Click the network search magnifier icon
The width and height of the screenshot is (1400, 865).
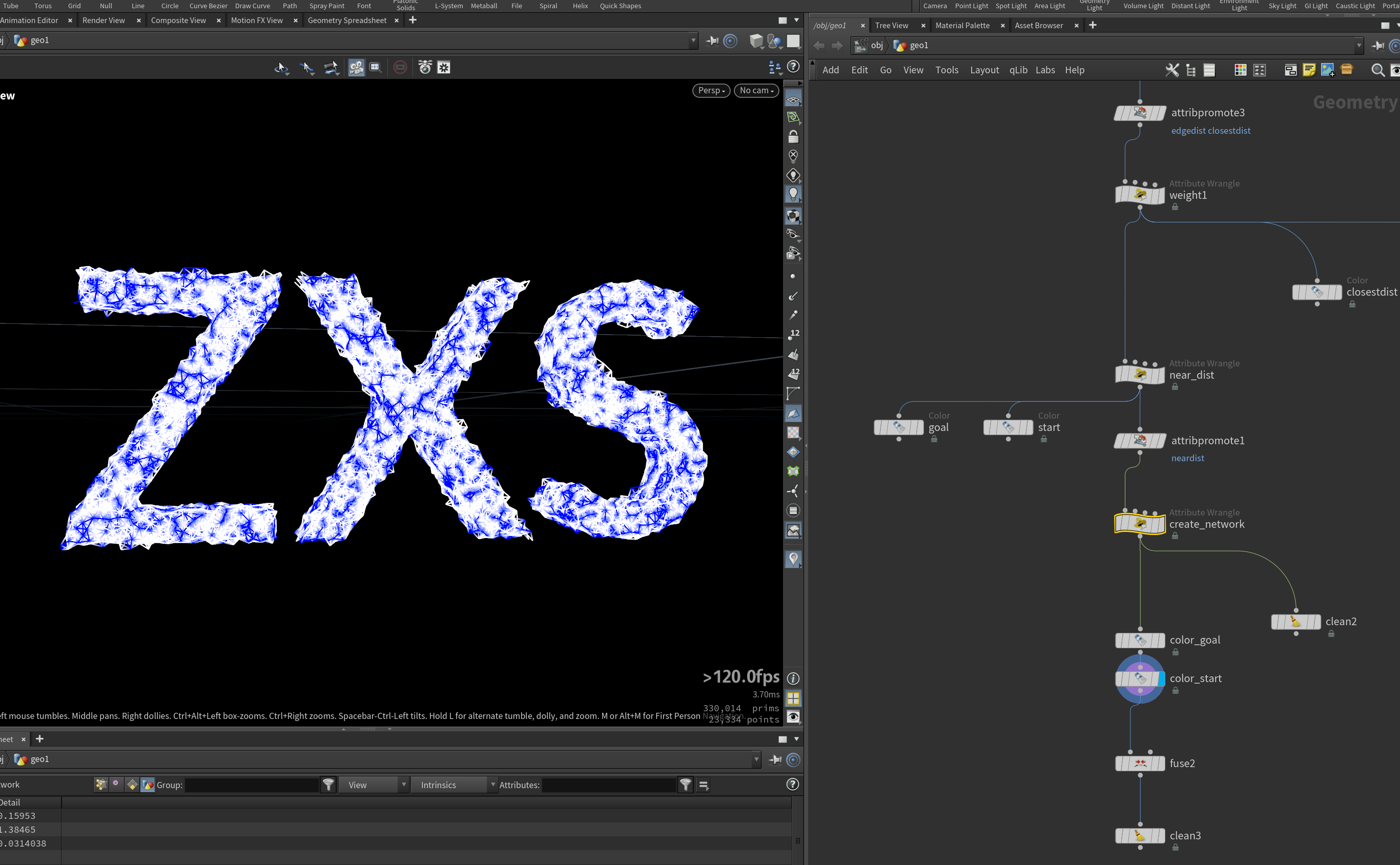pos(1377,70)
